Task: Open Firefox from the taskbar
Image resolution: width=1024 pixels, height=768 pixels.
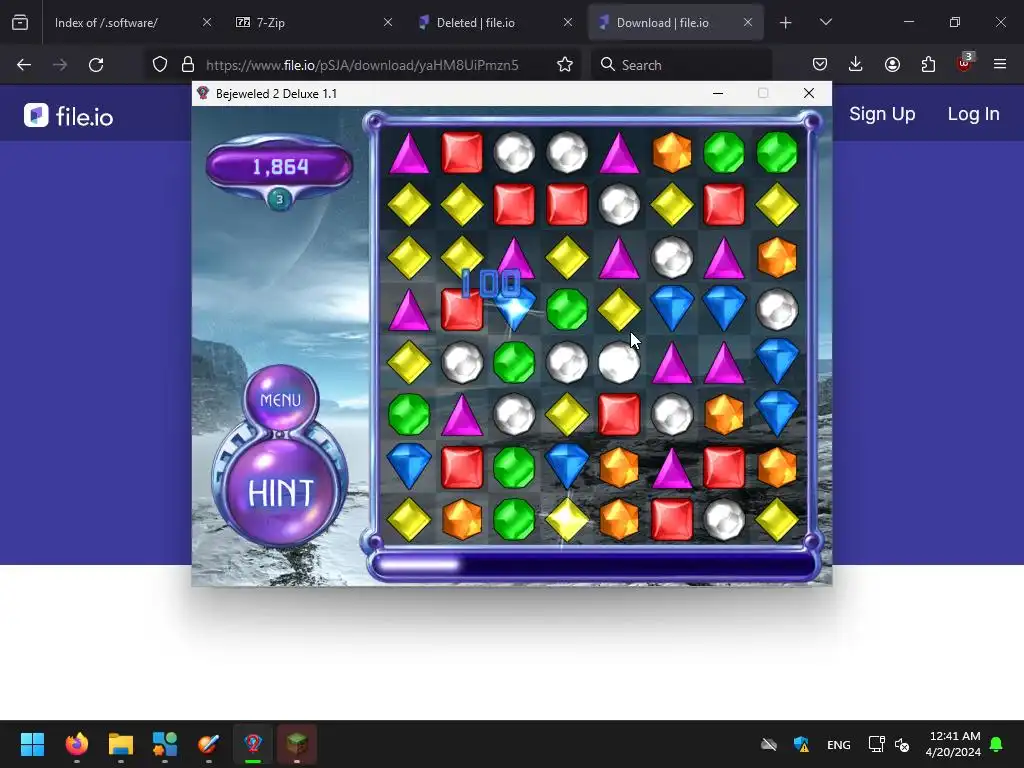Action: tap(76, 743)
